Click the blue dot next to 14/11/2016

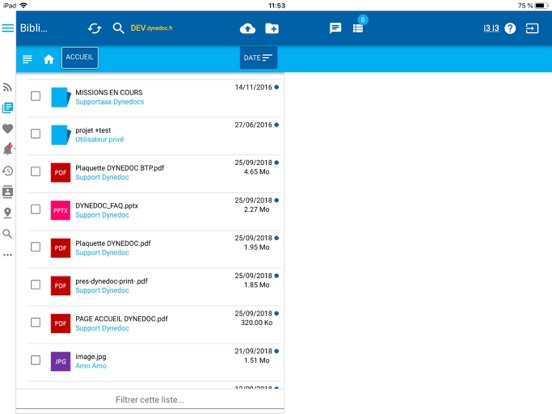pyautogui.click(x=277, y=87)
